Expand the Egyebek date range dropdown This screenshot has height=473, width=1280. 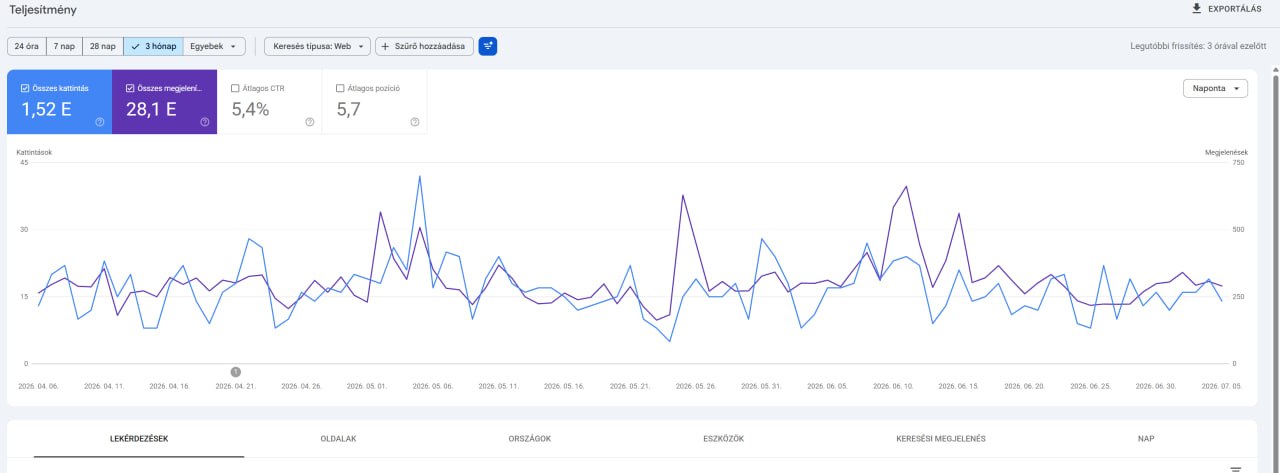click(215, 46)
